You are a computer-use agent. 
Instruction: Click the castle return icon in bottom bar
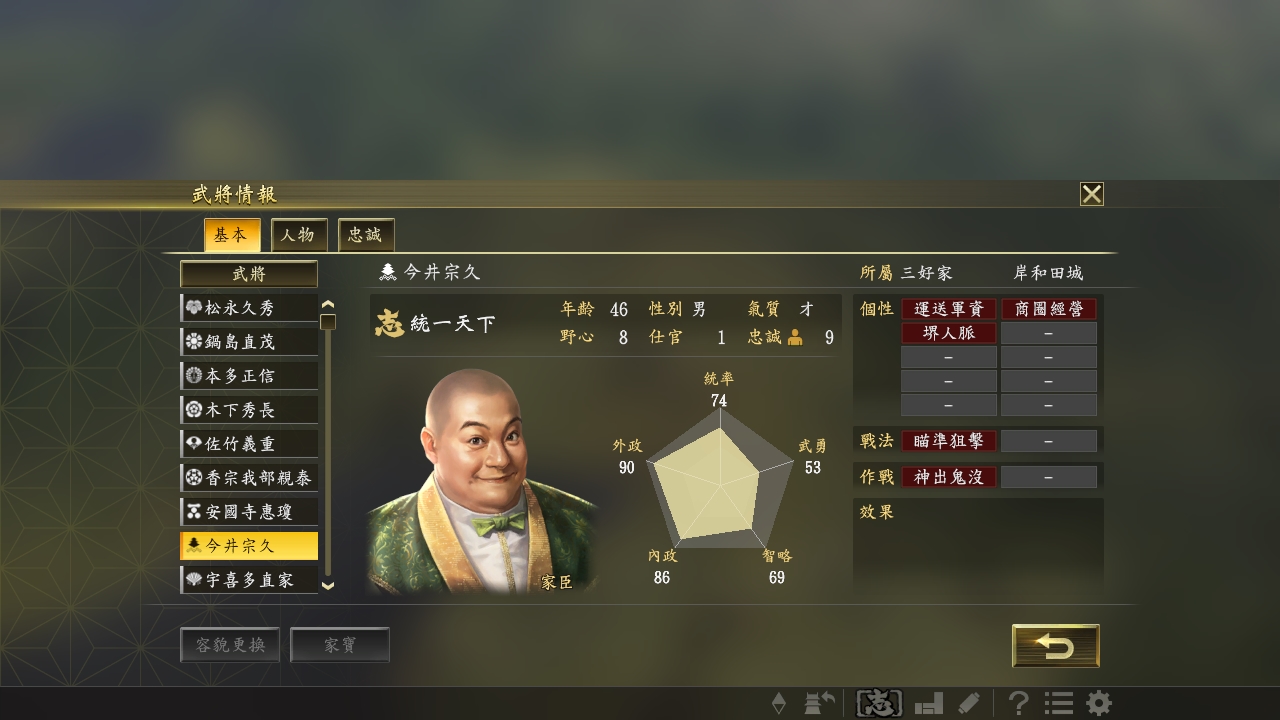(819, 704)
